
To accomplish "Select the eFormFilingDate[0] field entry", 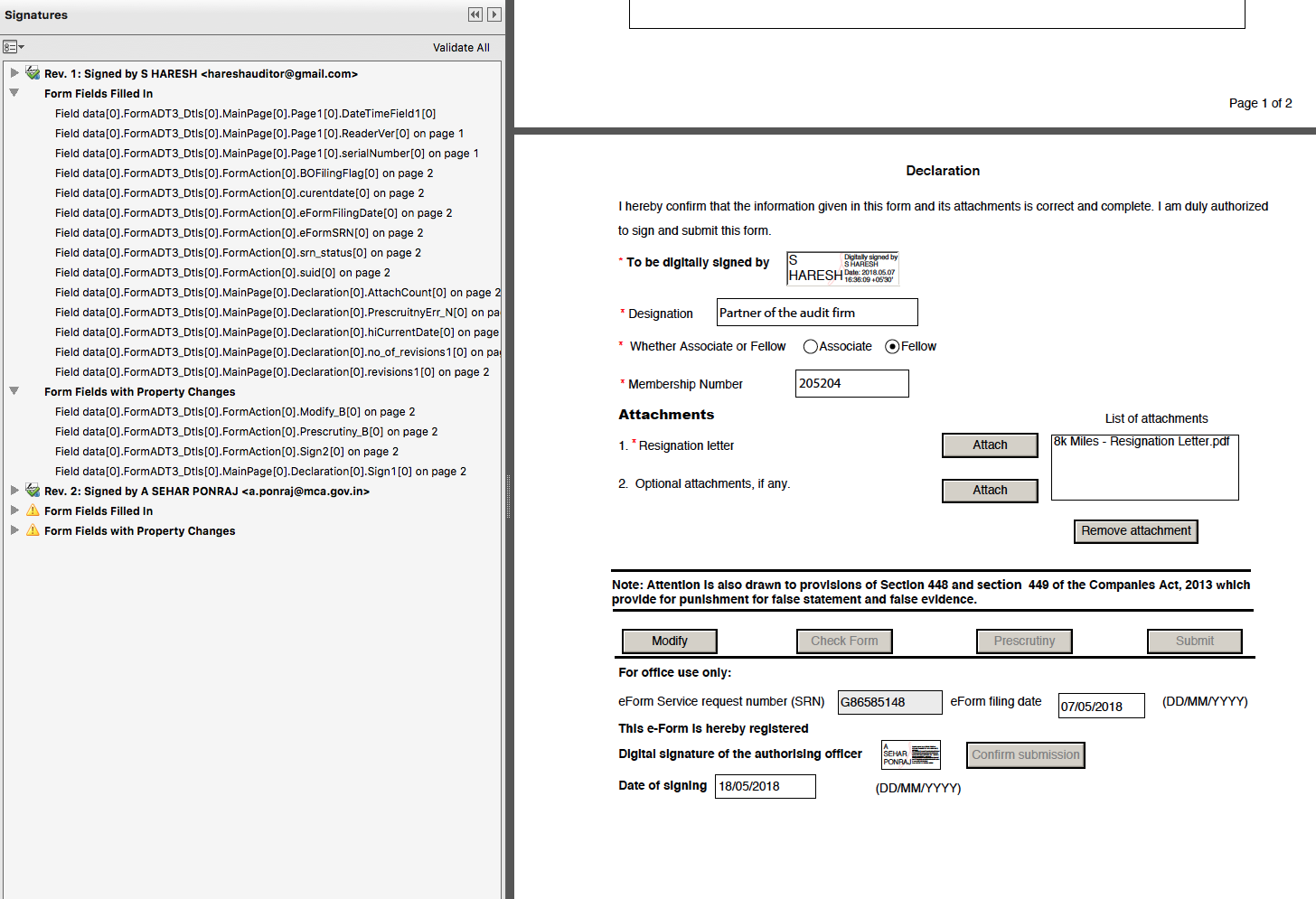I will [x=254, y=213].
